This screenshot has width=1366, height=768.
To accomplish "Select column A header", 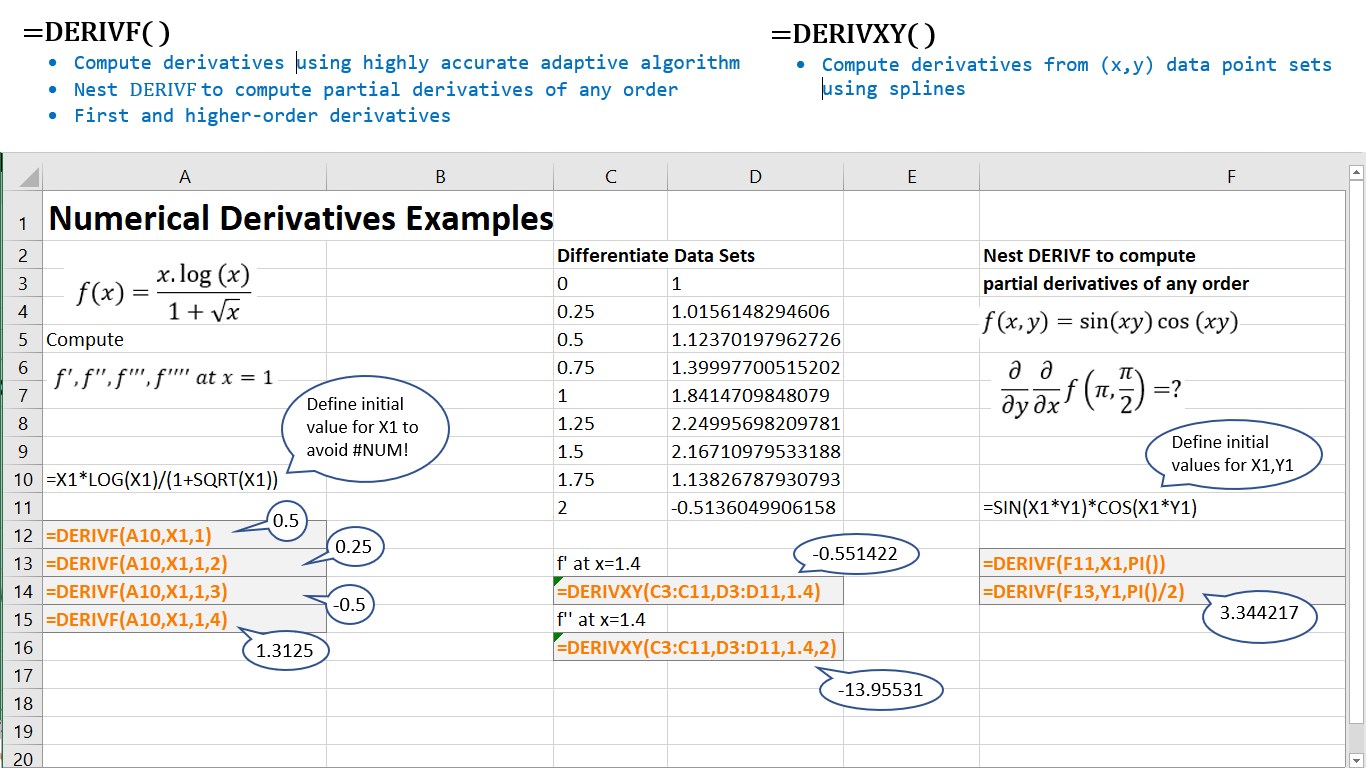I will tap(185, 177).
